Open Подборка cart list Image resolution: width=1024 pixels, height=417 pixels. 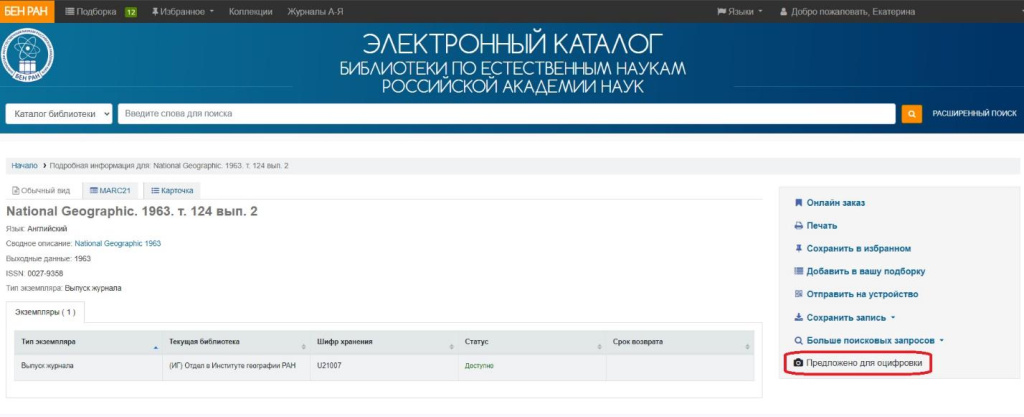coord(91,12)
